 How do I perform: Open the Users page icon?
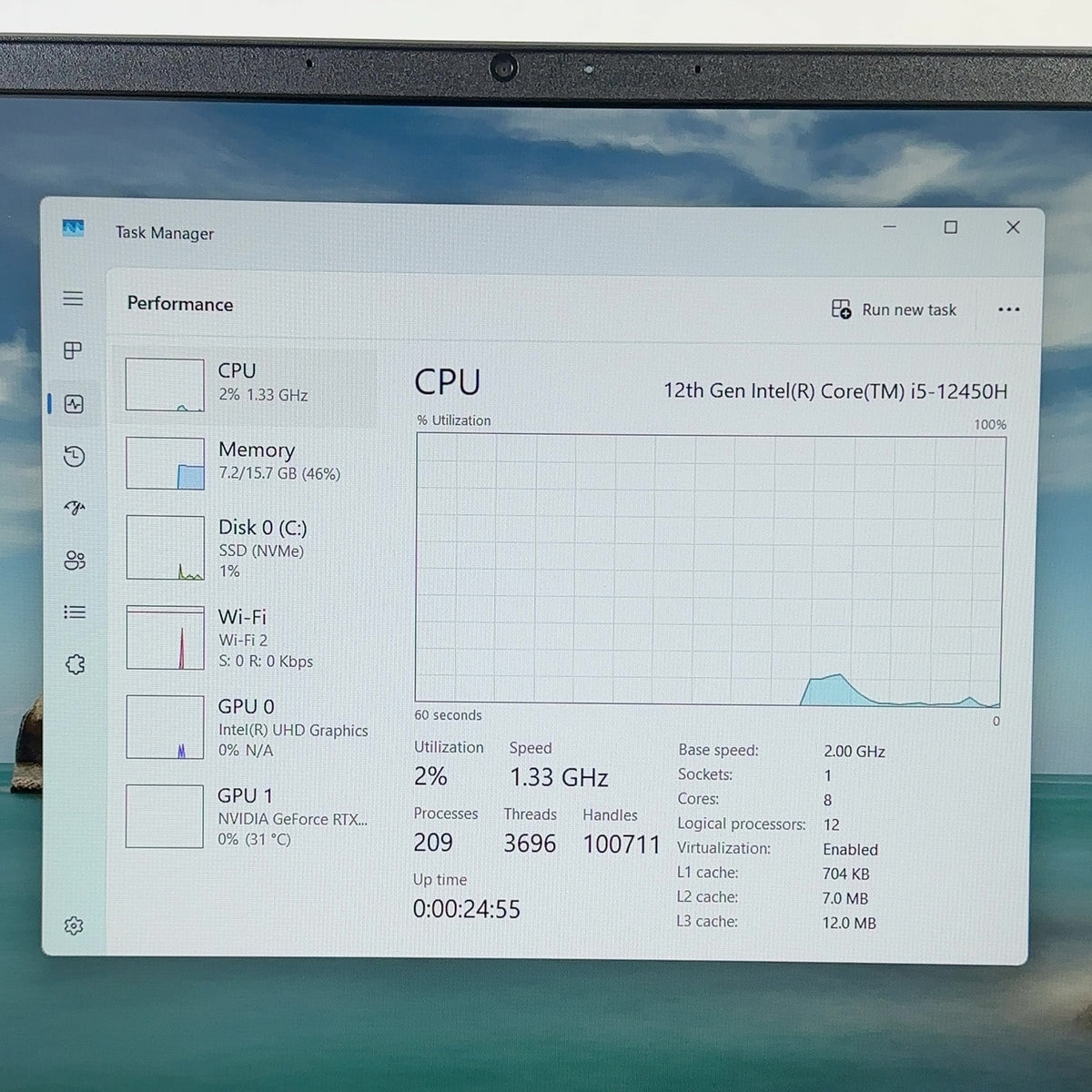point(75,561)
